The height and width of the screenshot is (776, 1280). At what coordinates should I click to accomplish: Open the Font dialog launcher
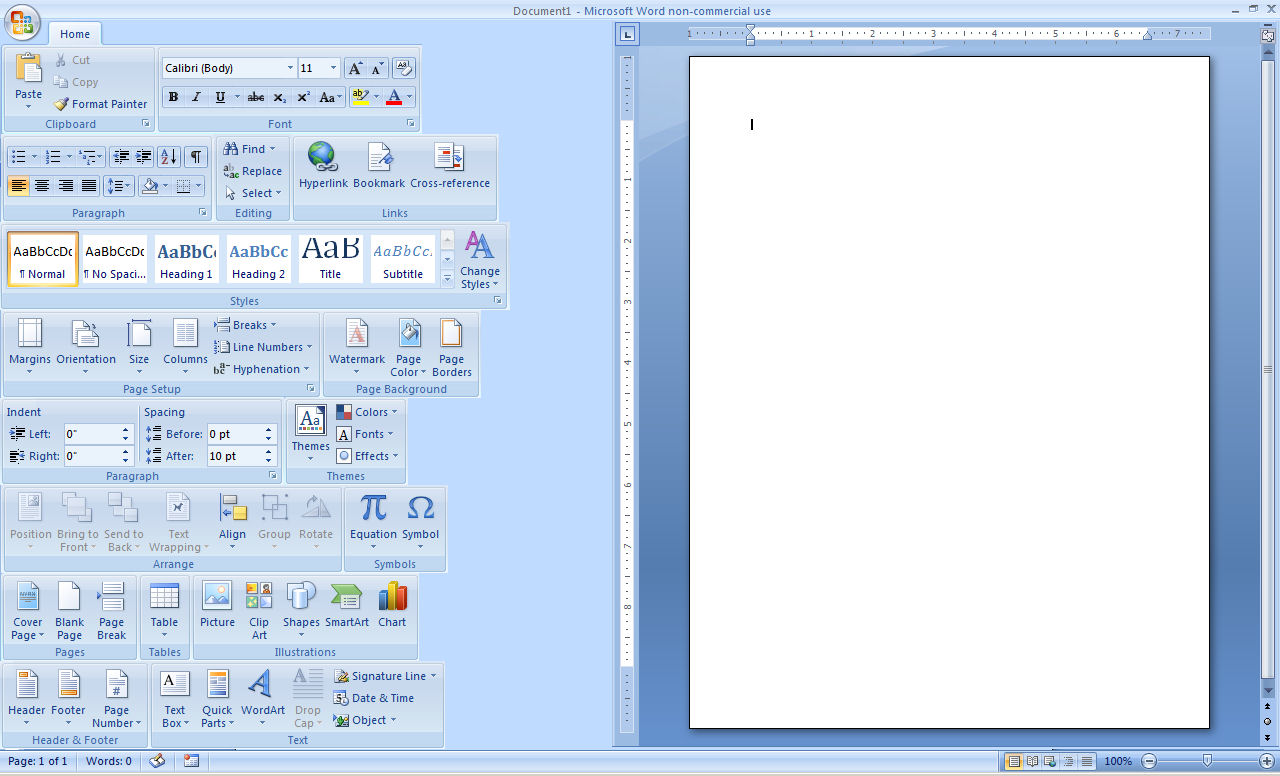(410, 124)
